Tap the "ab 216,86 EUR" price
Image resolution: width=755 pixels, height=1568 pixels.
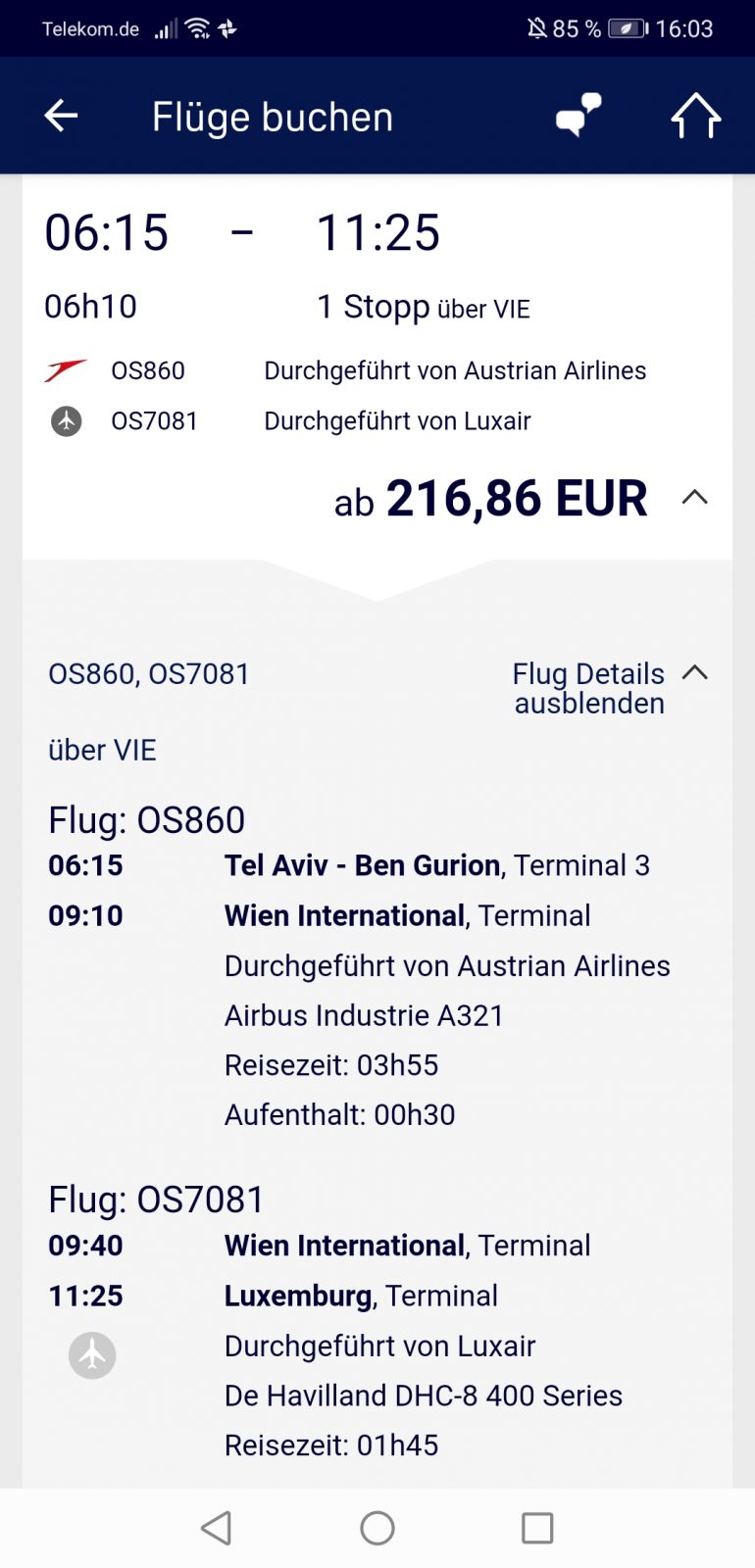coord(491,499)
